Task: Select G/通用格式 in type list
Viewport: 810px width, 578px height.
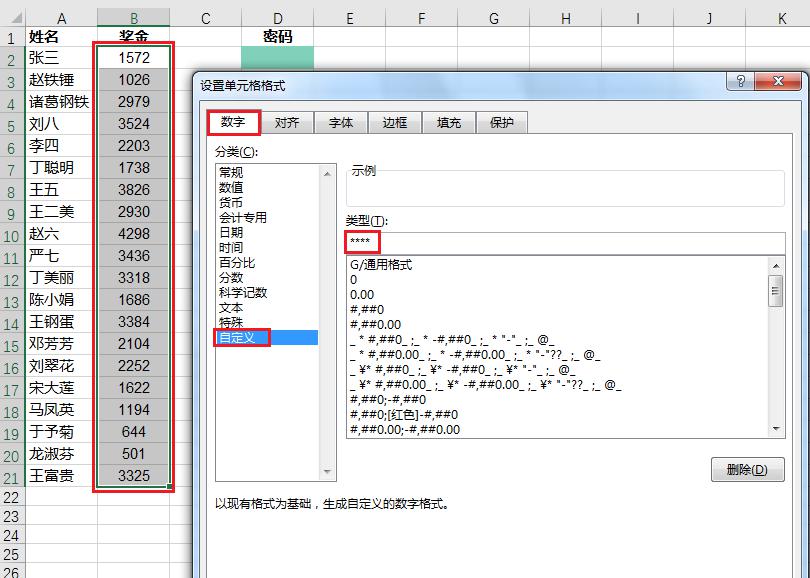Action: tap(381, 265)
